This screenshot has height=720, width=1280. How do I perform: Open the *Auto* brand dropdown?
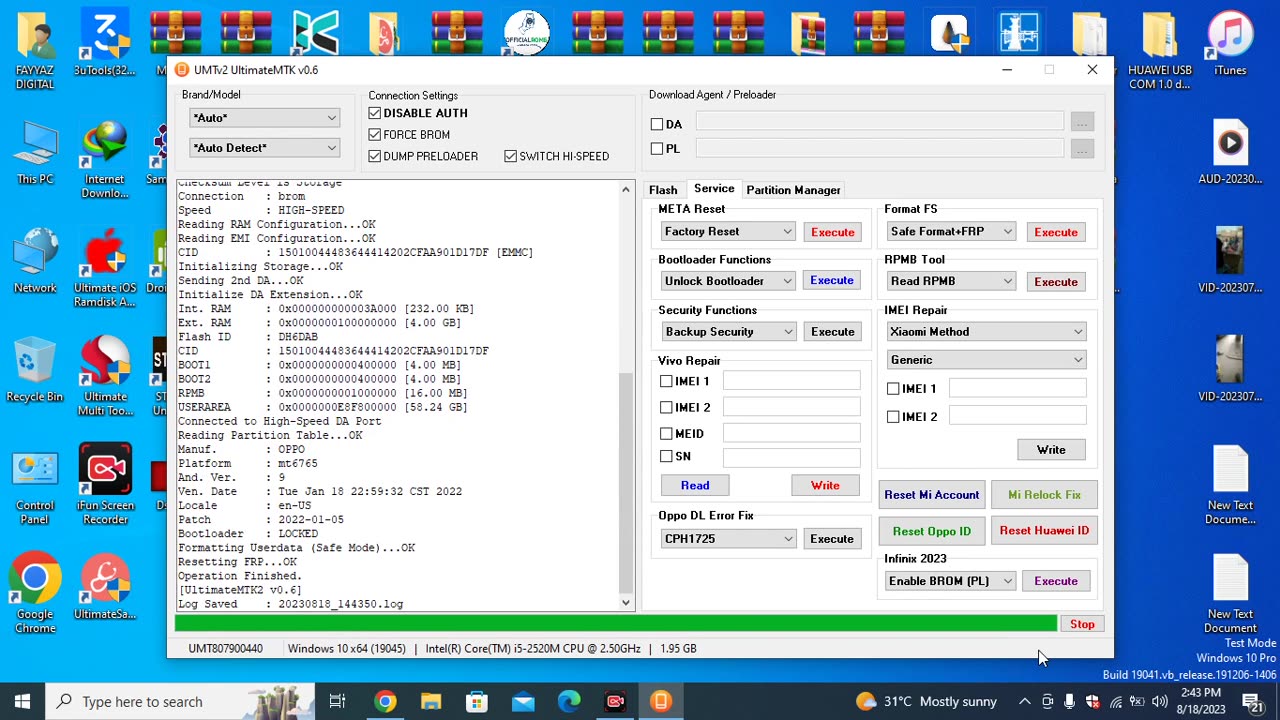coord(265,118)
